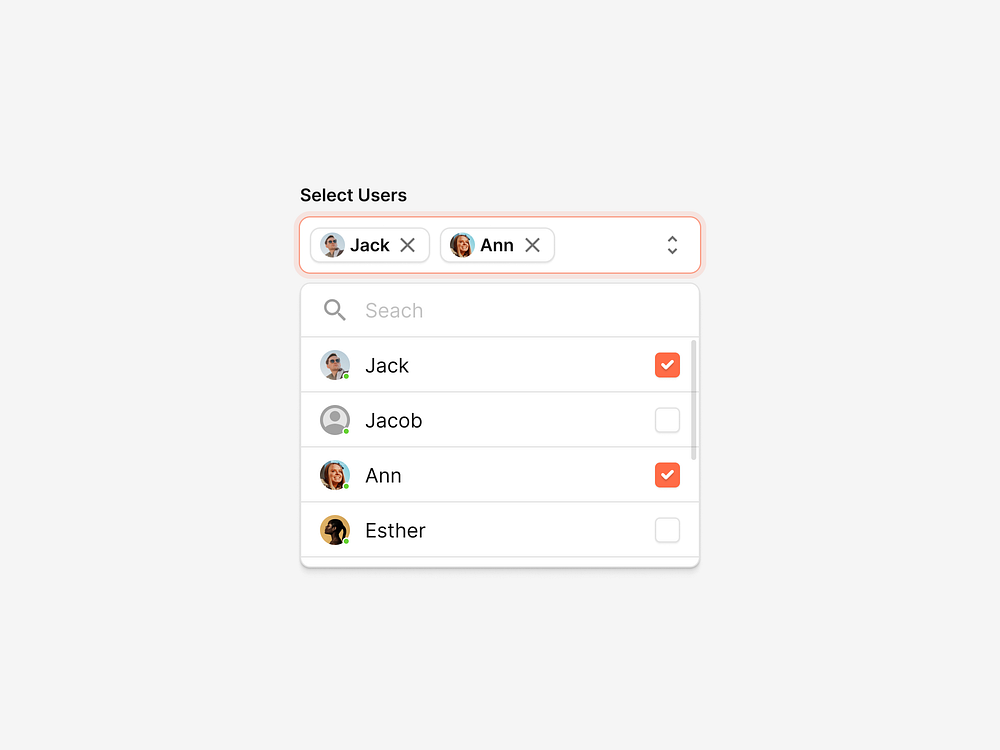
Task: Click Ann's avatar in the selected tag
Action: click(462, 245)
